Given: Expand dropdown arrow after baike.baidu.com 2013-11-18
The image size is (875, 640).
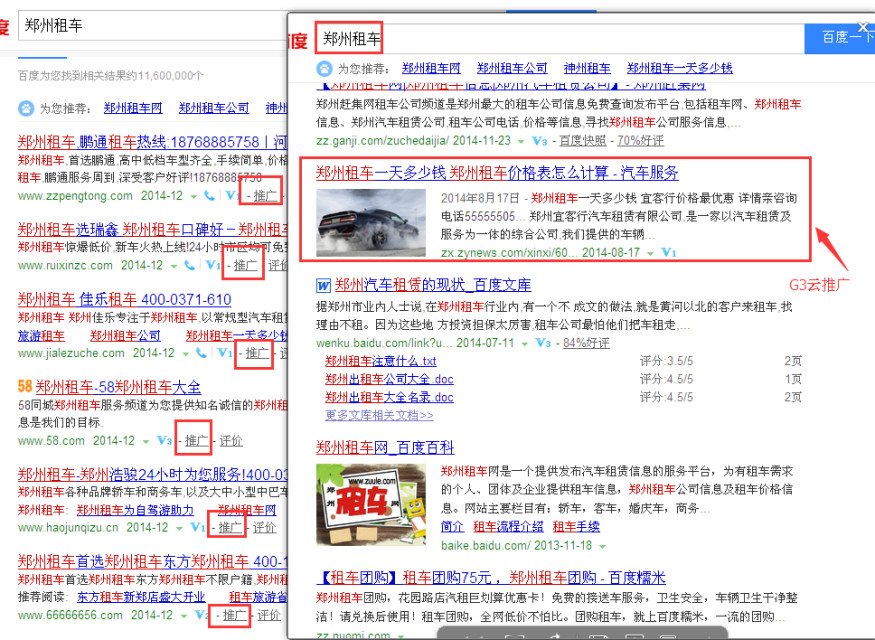Looking at the screenshot, I should coord(603,546).
